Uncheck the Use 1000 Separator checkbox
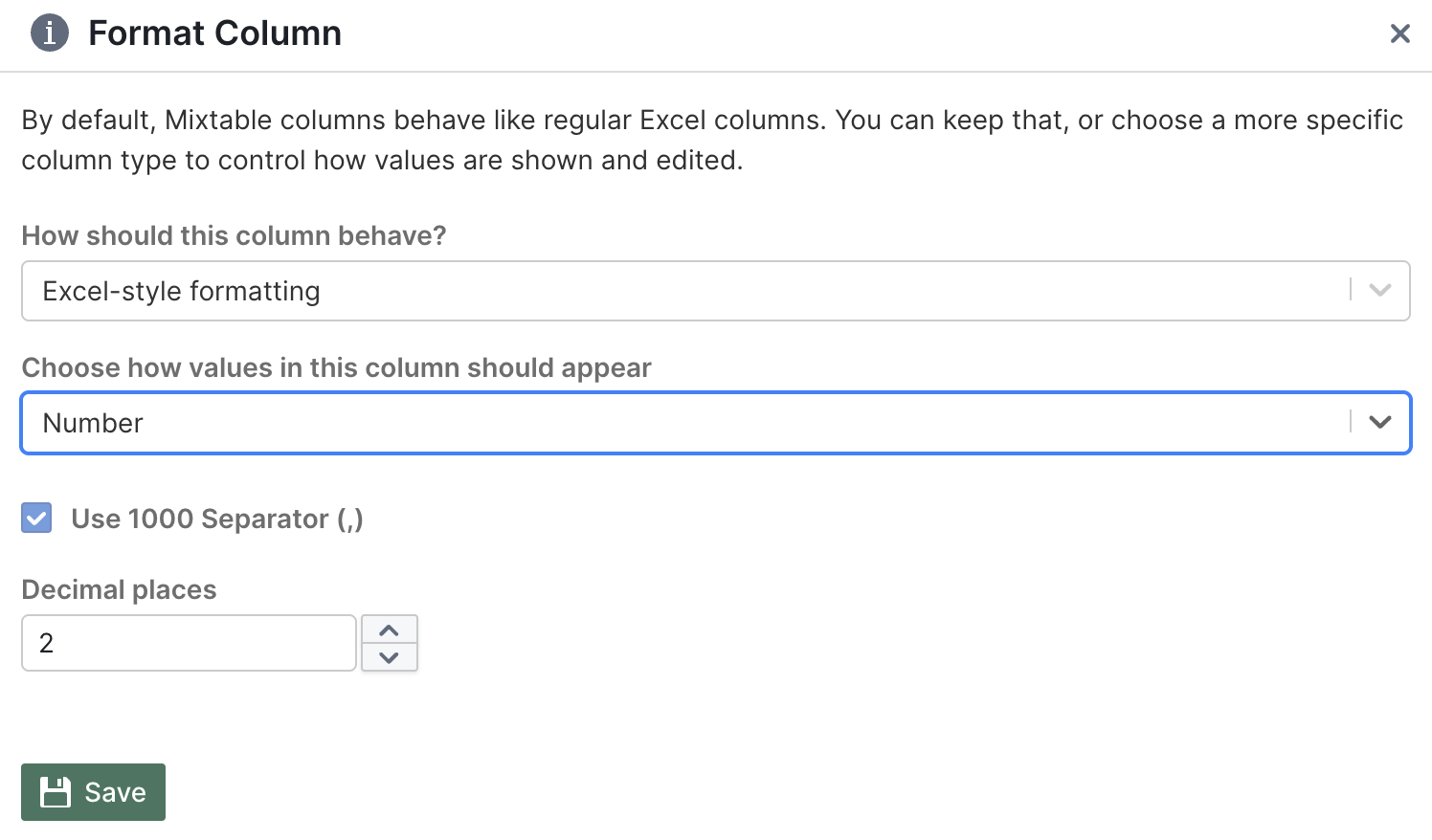 pyautogui.click(x=37, y=519)
